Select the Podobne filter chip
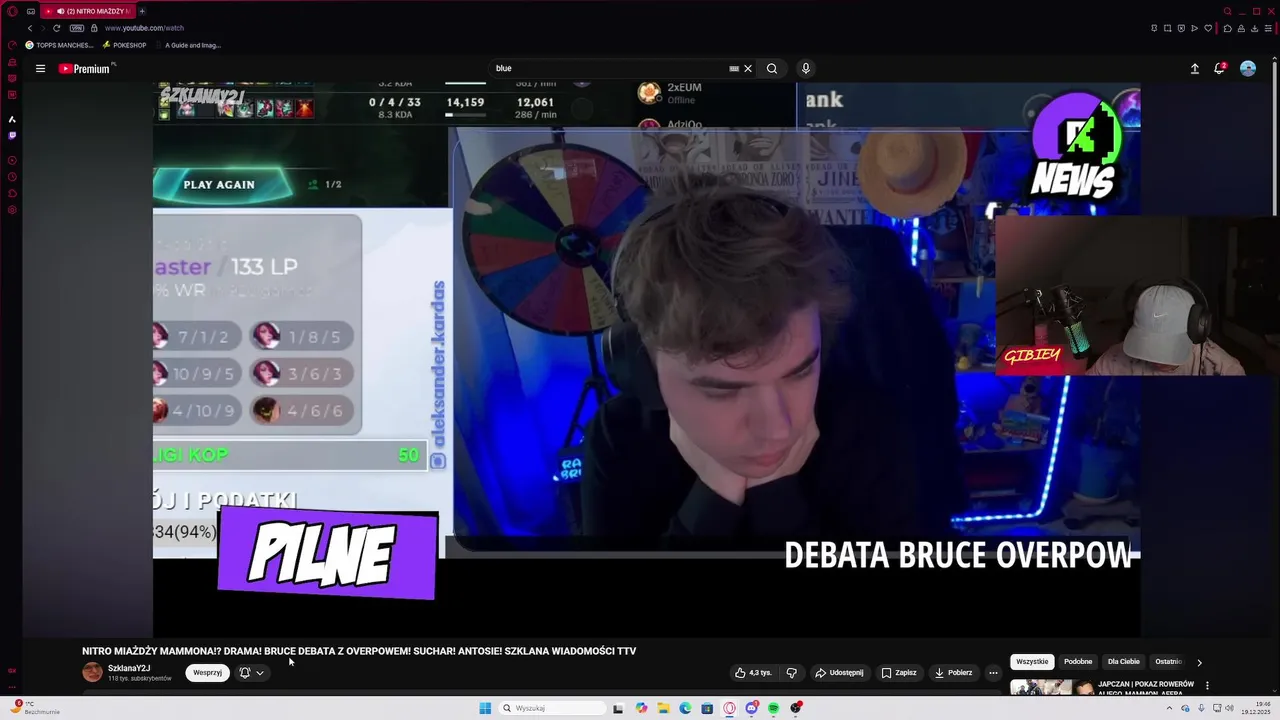 point(1078,661)
